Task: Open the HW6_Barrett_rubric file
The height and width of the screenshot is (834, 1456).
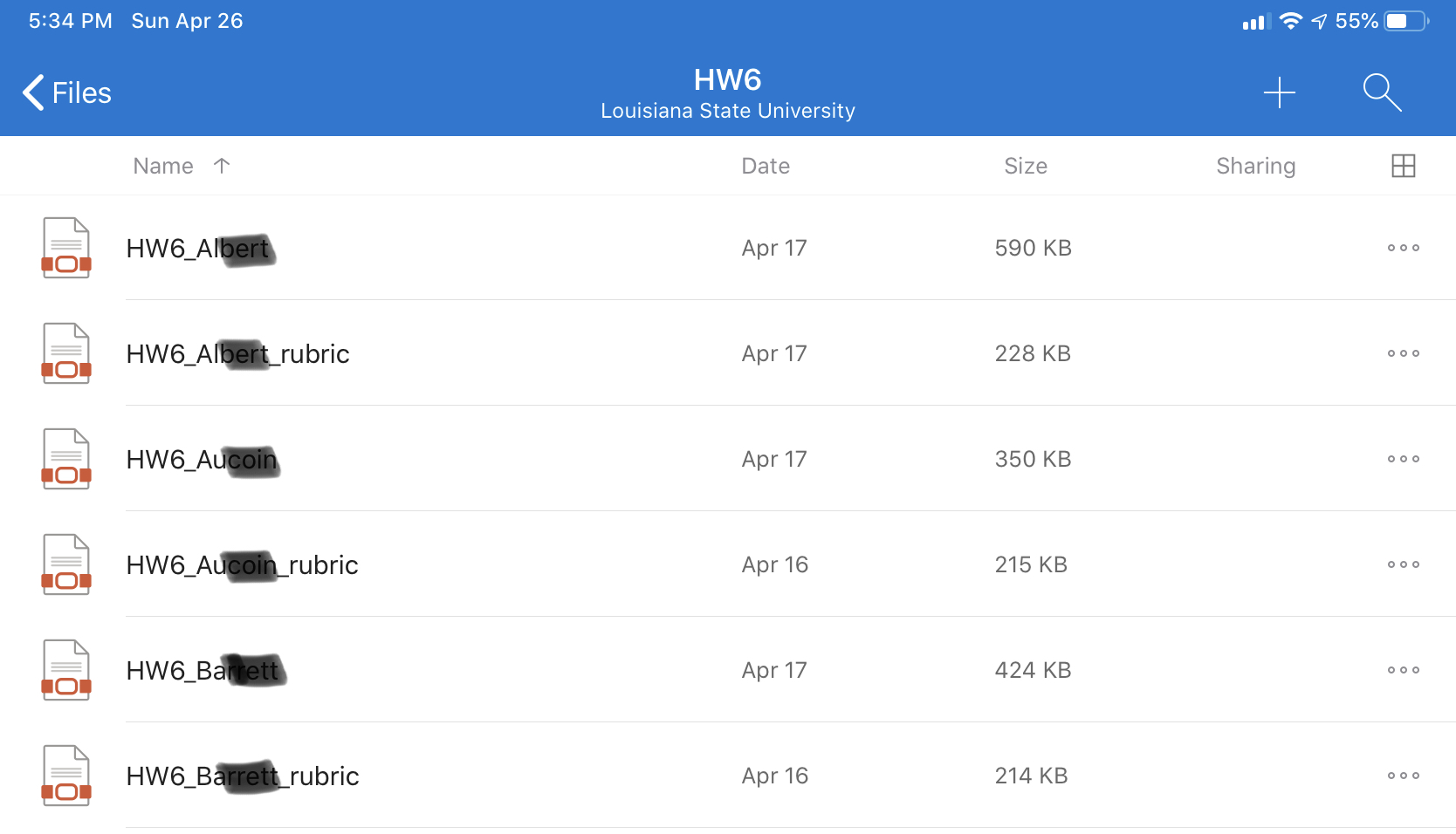Action: 728,776
